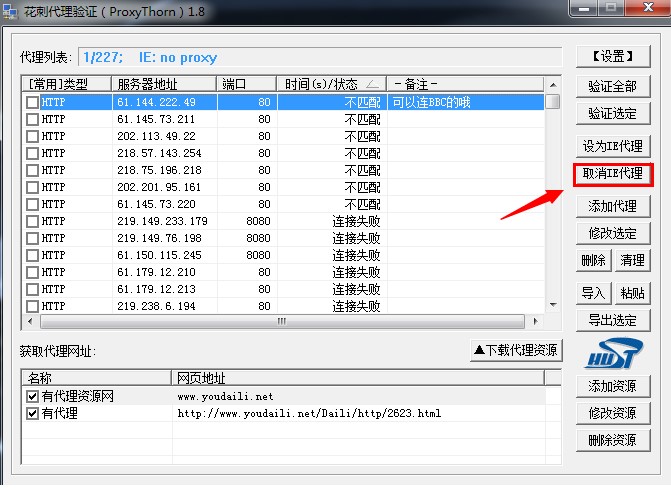
Task: Click 修改选定 button
Action: point(613,233)
